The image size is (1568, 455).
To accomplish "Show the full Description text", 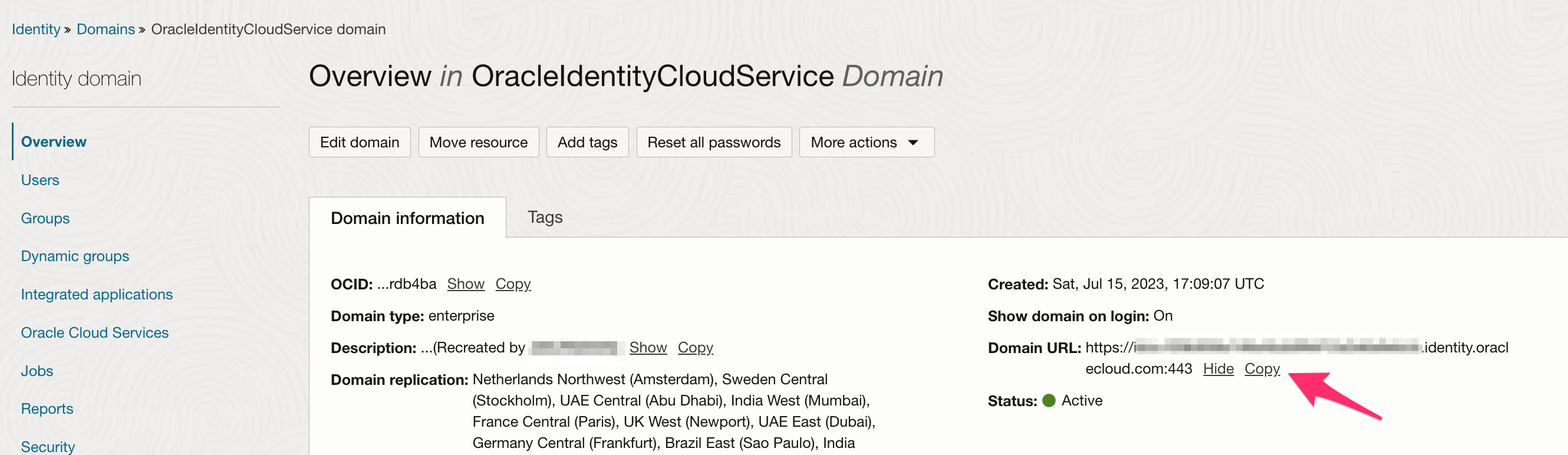I will point(648,347).
